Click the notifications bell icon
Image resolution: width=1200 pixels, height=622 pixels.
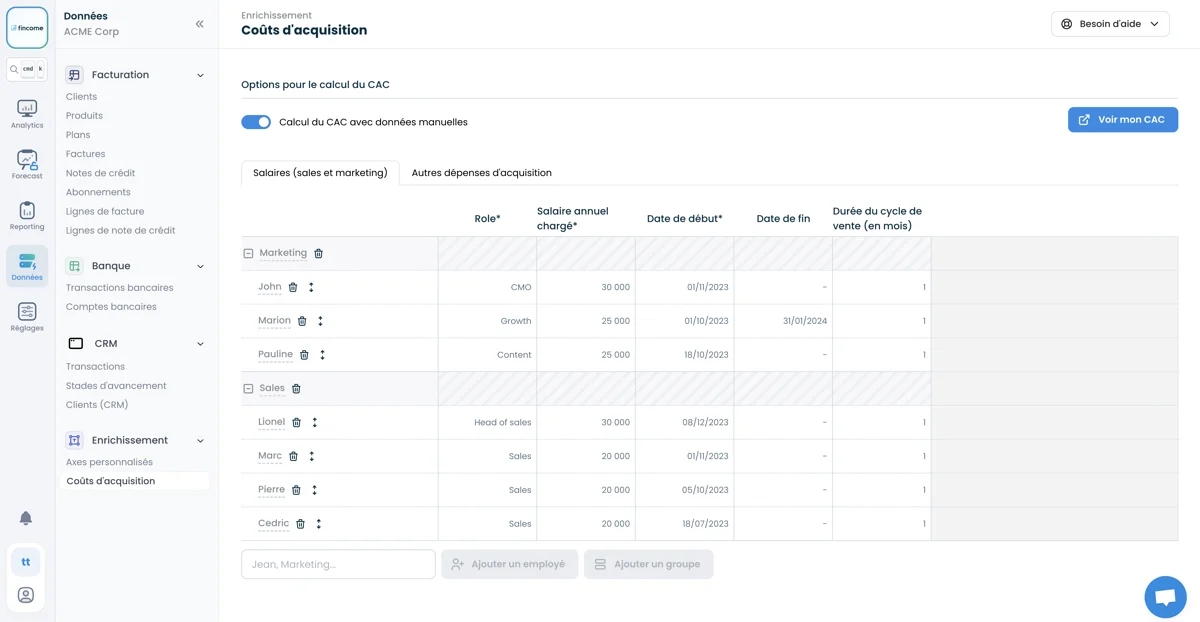point(26,518)
